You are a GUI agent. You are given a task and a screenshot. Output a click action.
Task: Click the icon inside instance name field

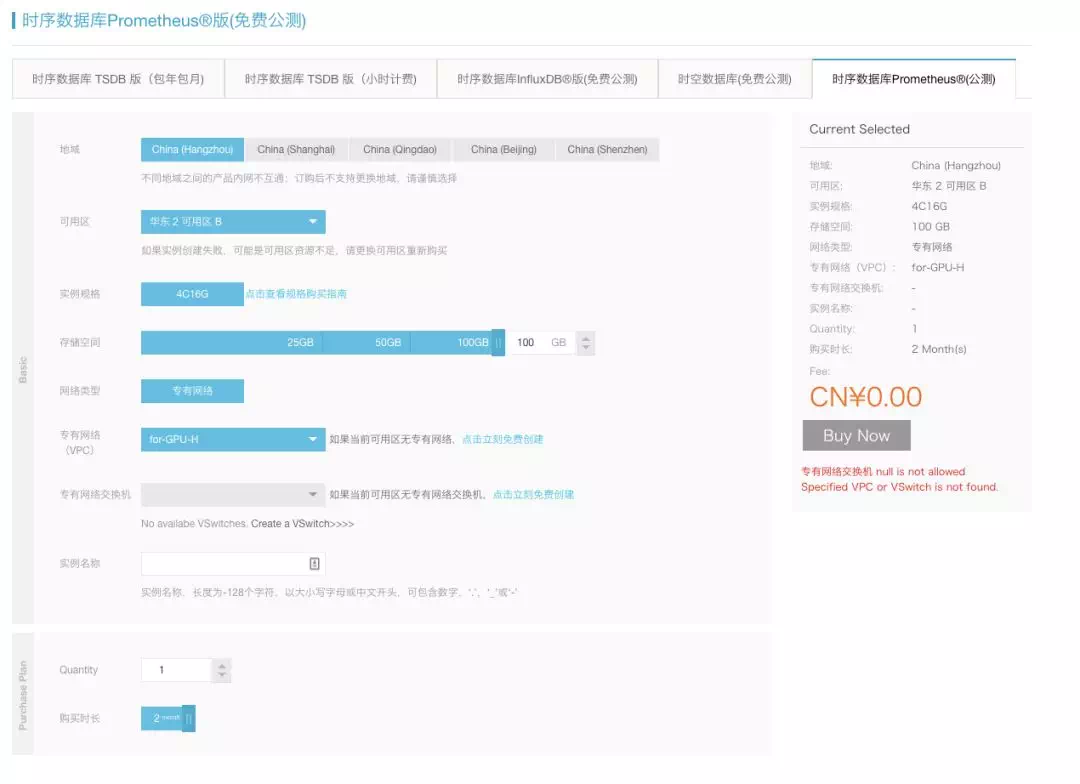click(x=314, y=564)
